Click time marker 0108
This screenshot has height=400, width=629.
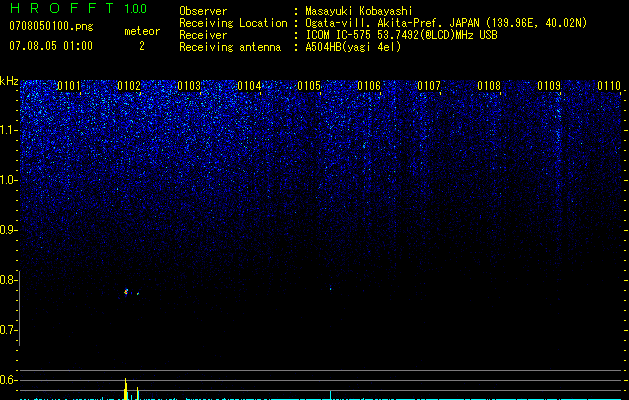pyautogui.click(x=489, y=85)
